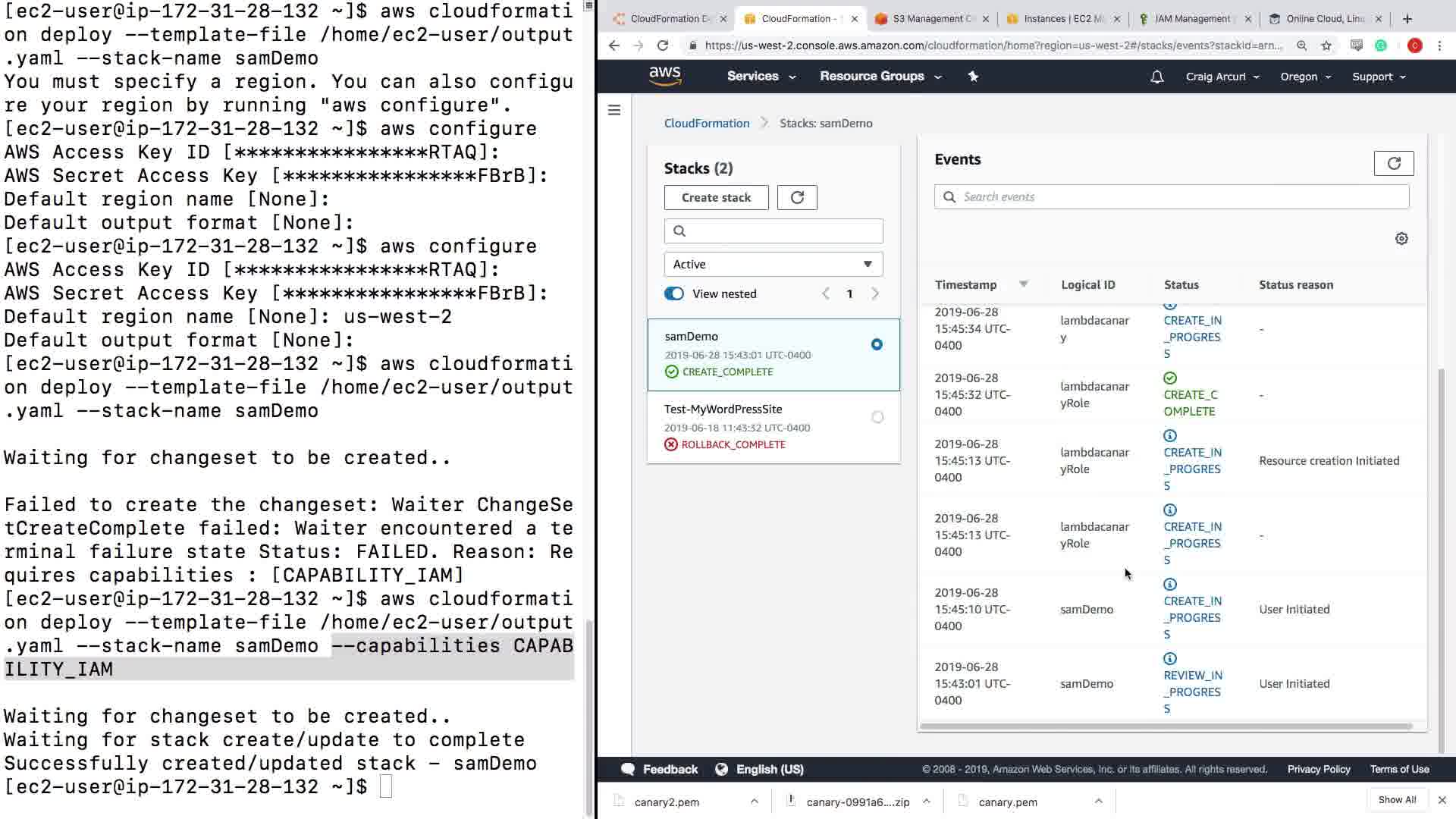This screenshot has width=1456, height=819.
Task: Expand the Services menu
Action: (x=761, y=77)
